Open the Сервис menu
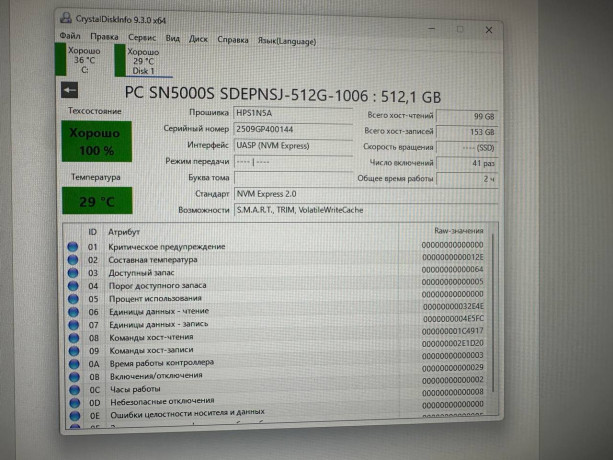The image size is (613, 460). coord(142,38)
